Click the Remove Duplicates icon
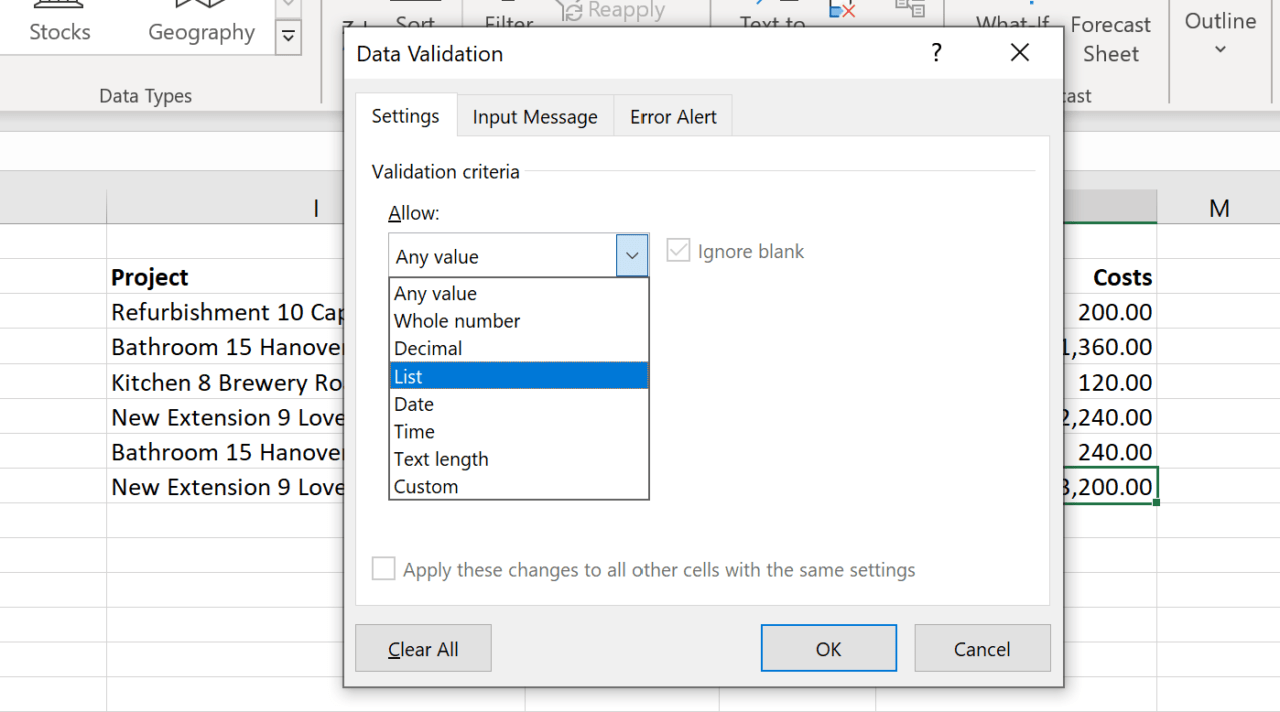Screen dimensions: 1280x712 (843, 10)
